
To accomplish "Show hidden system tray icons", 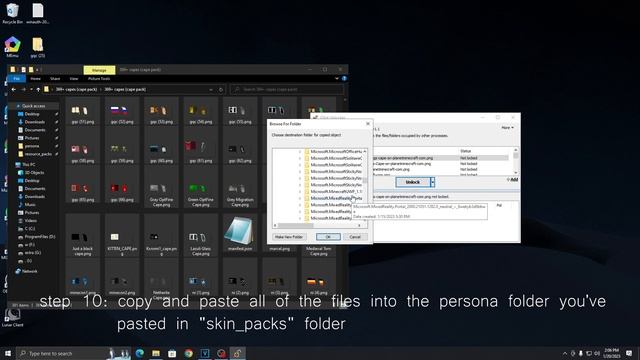I will [565, 353].
